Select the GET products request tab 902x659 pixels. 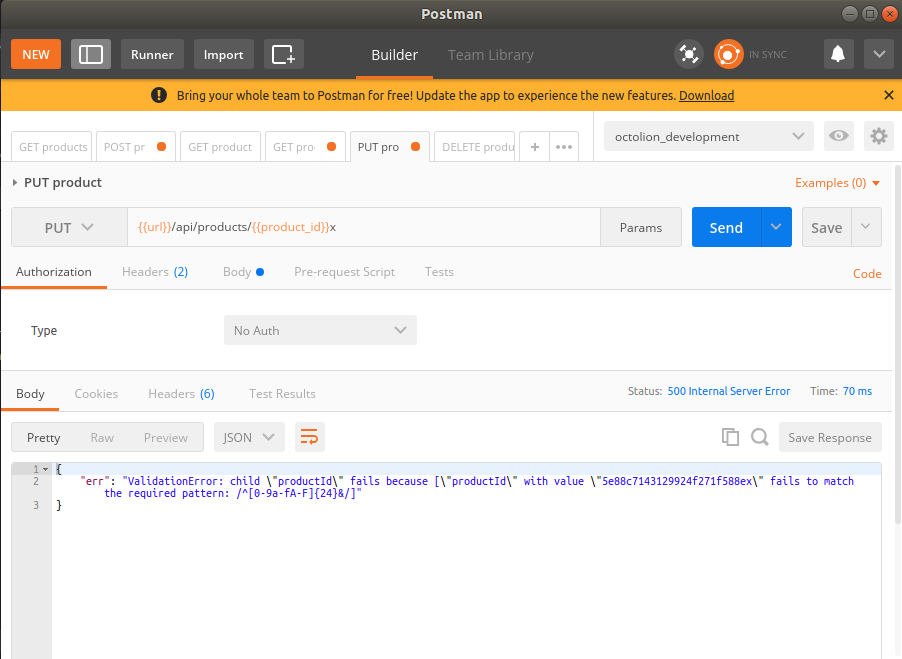52,147
